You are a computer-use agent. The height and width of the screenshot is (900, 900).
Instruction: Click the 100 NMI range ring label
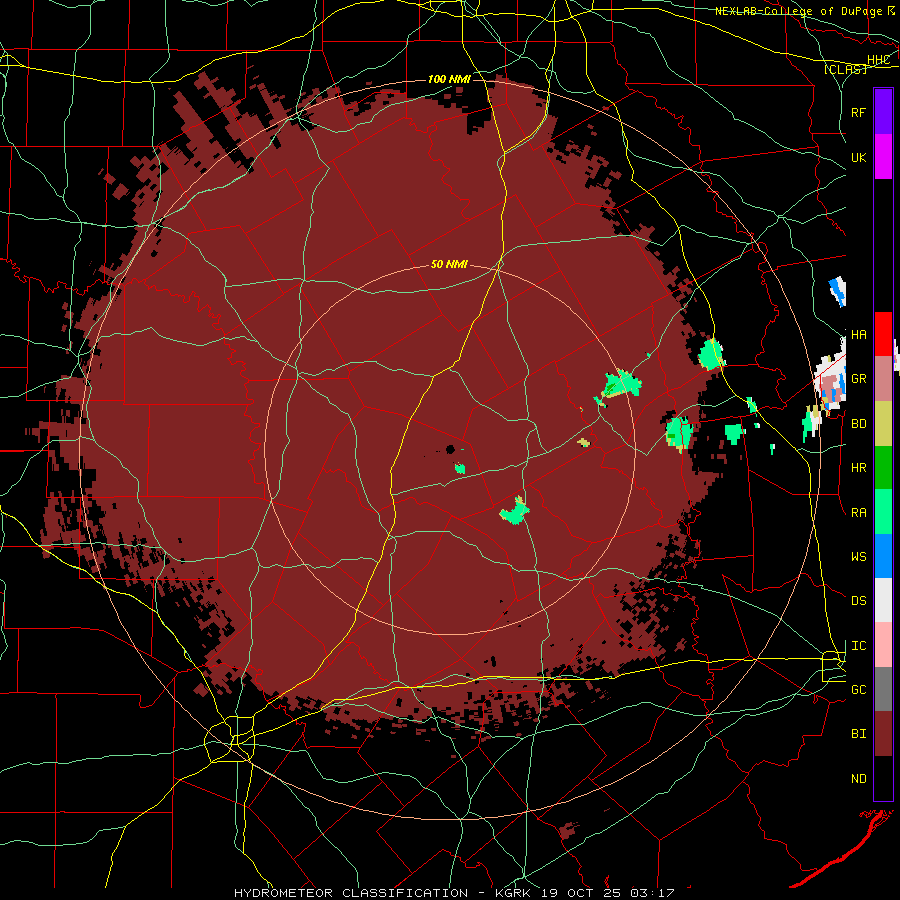click(x=449, y=79)
